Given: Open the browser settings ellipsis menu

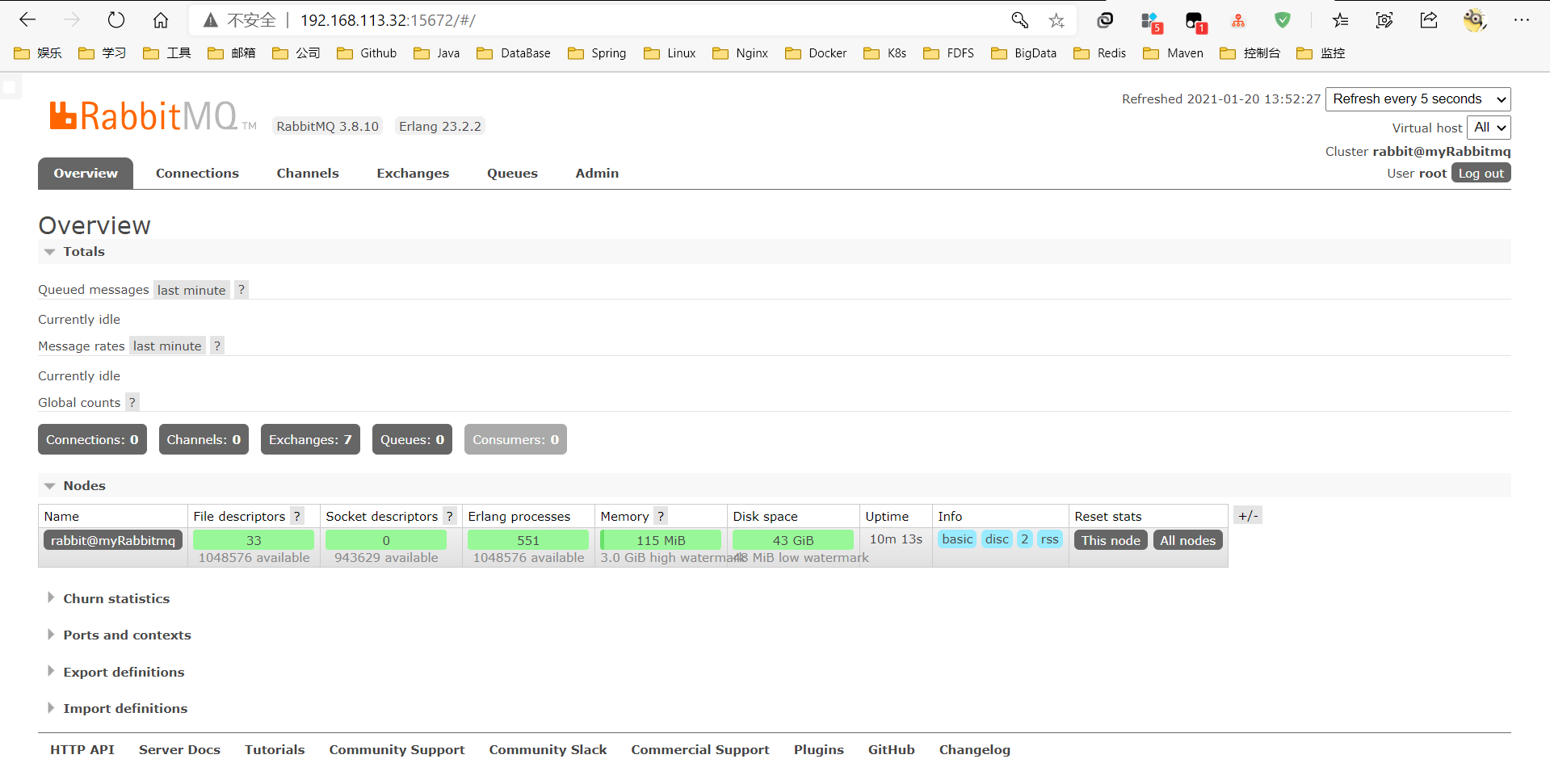Looking at the screenshot, I should pyautogui.click(x=1522, y=20).
